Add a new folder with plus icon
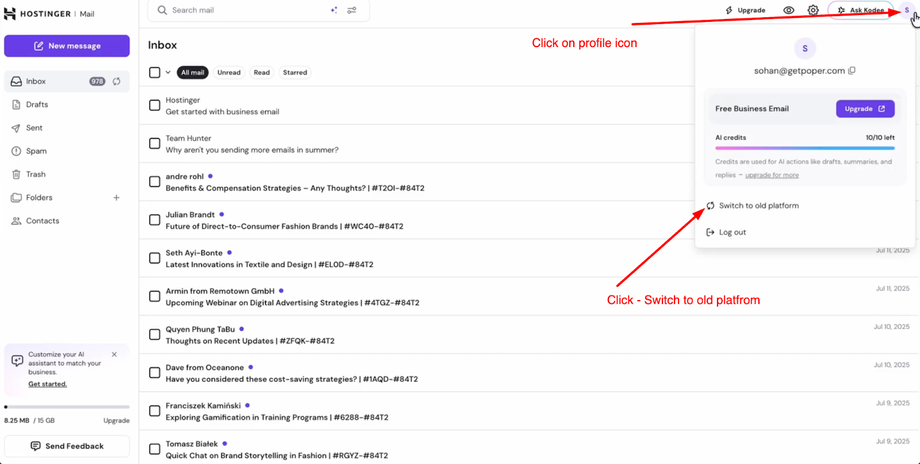920x464 pixels. click(116, 198)
